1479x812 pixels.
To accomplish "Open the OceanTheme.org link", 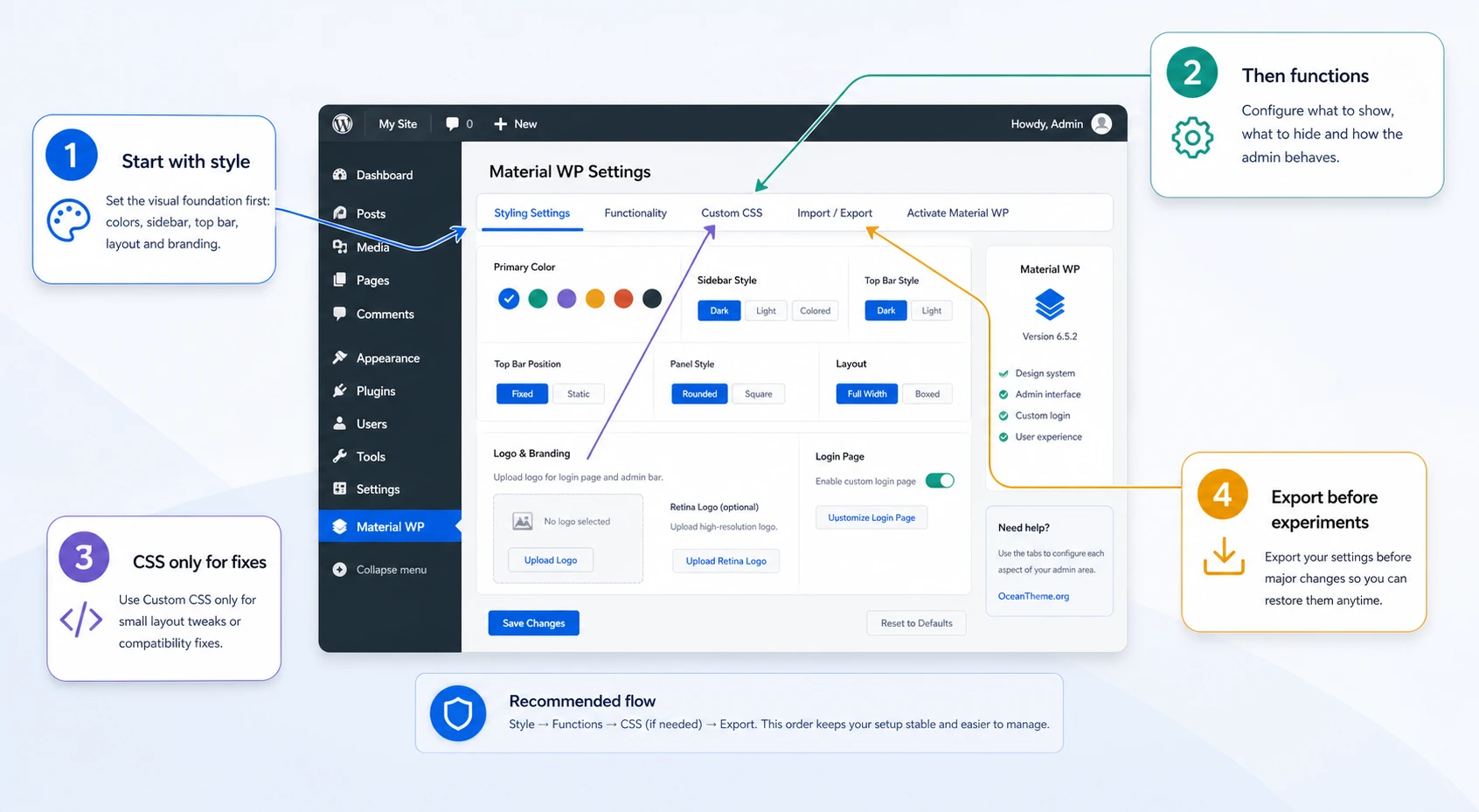I will pos(1033,596).
